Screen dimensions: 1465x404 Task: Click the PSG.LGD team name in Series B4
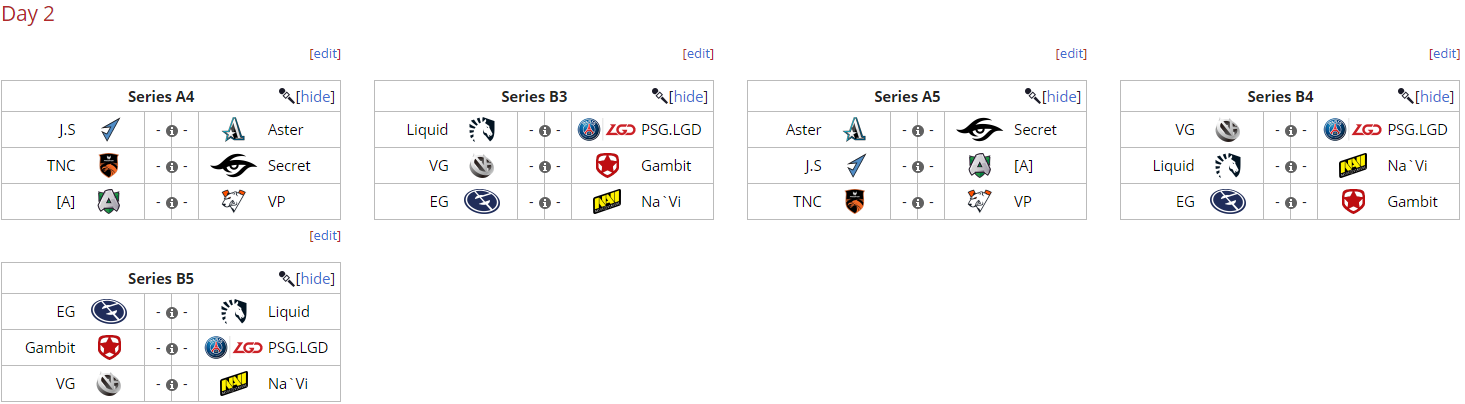pyautogui.click(x=1417, y=130)
